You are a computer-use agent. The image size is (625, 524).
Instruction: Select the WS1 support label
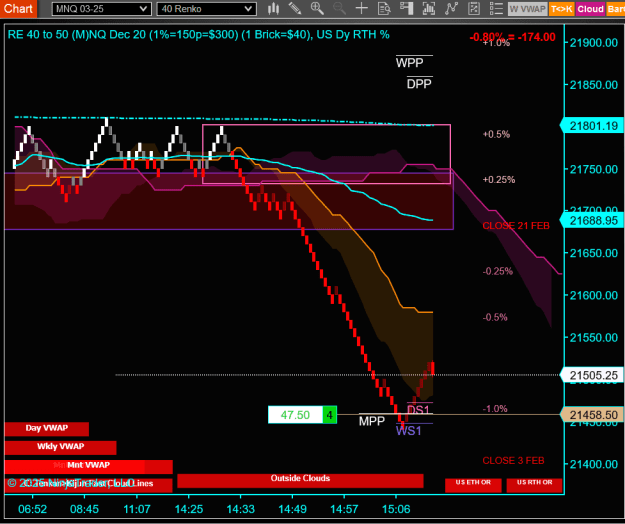pyautogui.click(x=409, y=431)
